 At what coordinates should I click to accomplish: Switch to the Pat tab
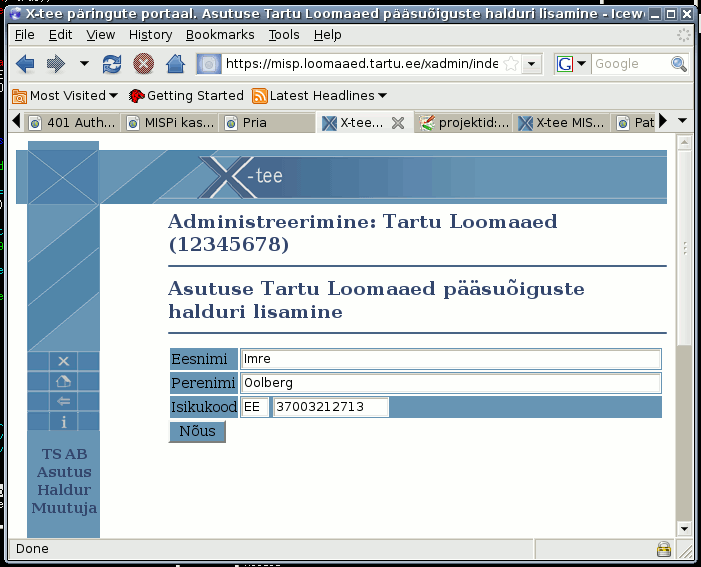[x=635, y=123]
